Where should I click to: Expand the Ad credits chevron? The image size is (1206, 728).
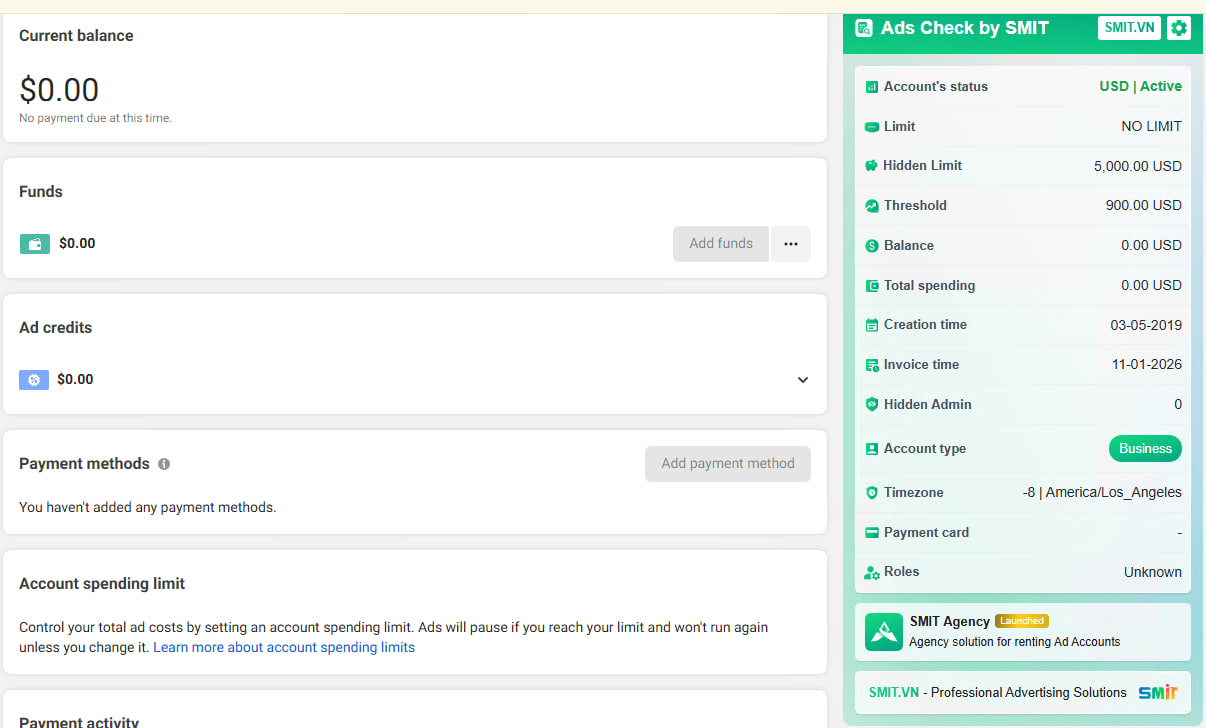tap(802, 380)
